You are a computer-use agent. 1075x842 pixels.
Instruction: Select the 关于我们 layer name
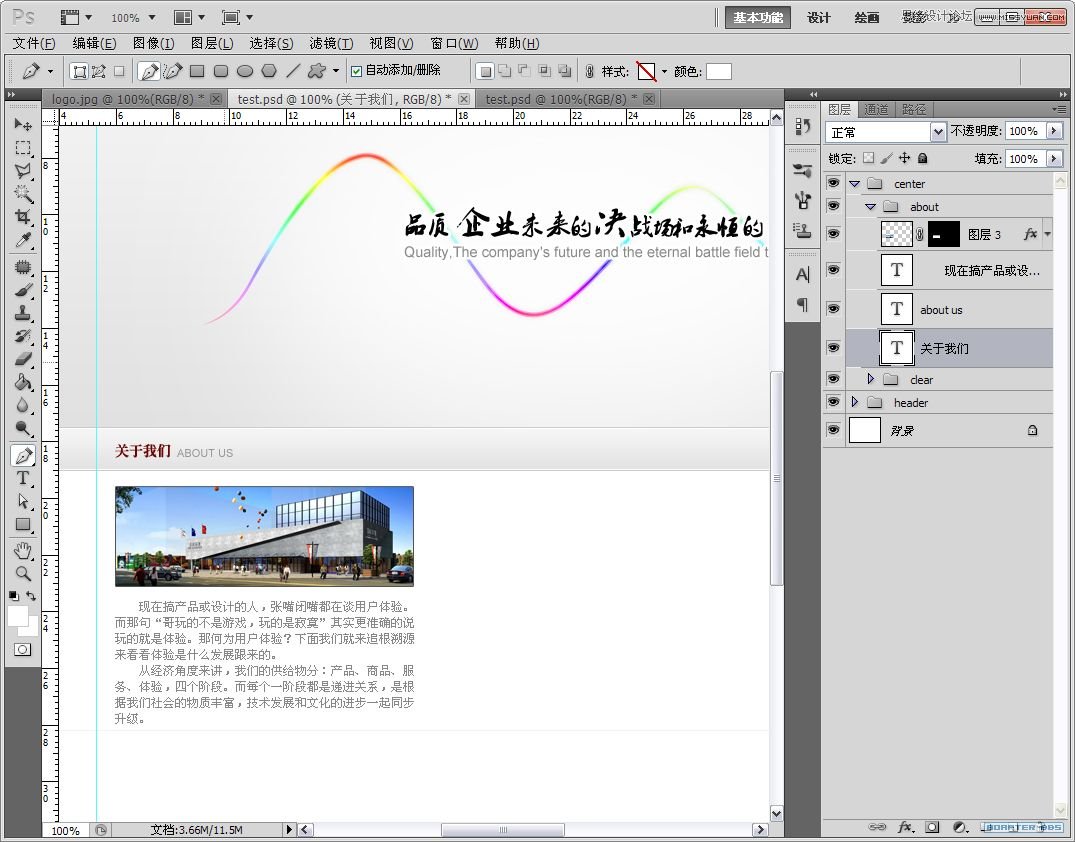944,348
